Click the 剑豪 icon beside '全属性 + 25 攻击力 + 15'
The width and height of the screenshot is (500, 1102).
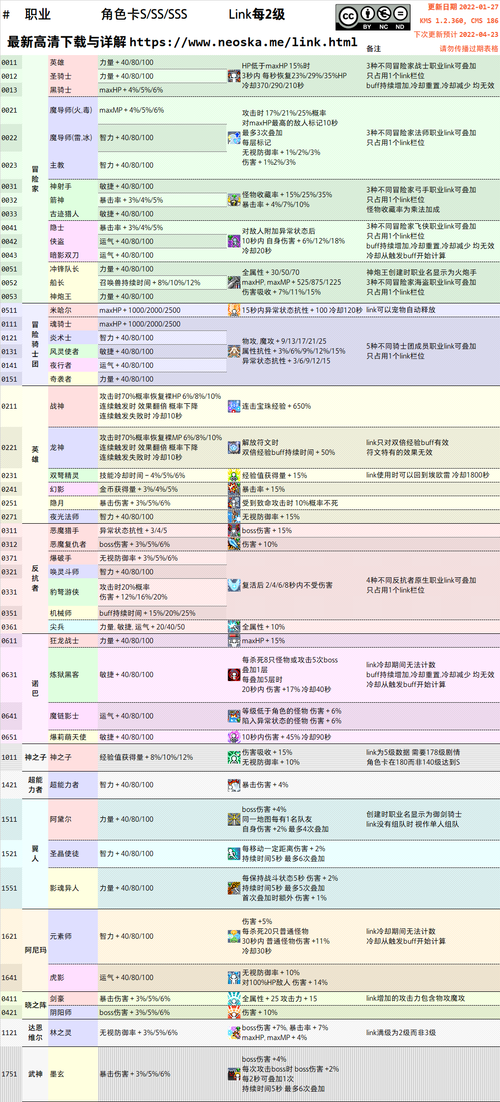(x=233, y=998)
